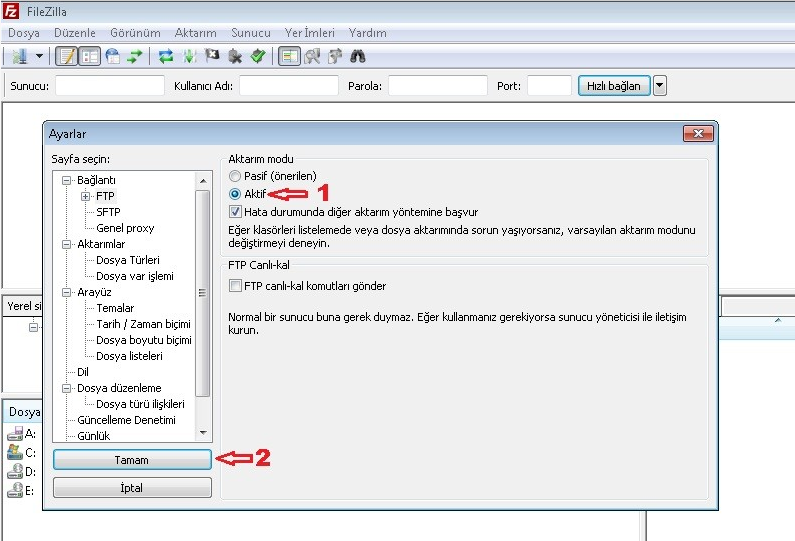Open the Sunucu menu
Viewport: 795px width, 541px height.
click(250, 33)
